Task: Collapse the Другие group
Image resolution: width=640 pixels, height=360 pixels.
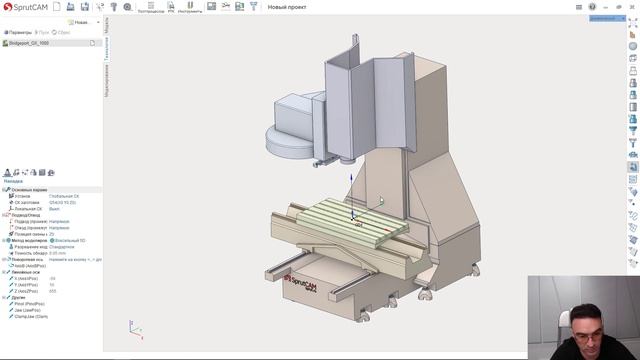Action: 4,298
